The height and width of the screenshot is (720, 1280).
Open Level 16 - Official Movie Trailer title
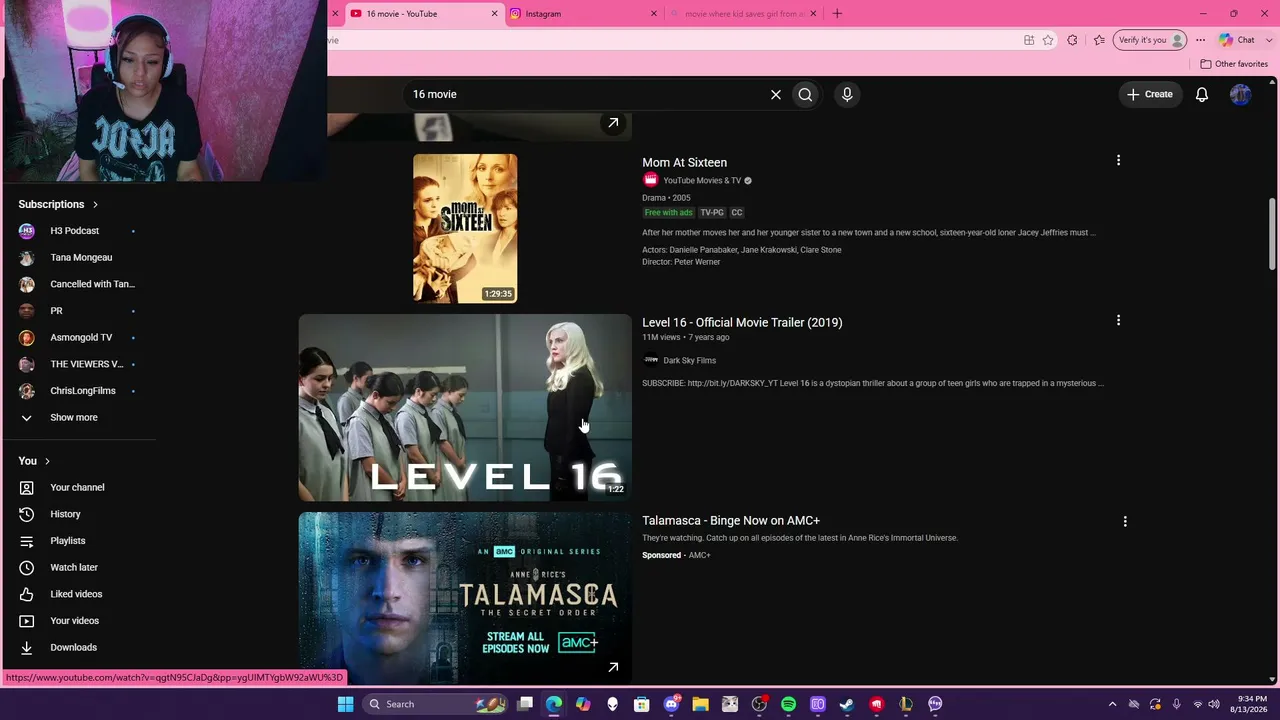(x=742, y=322)
